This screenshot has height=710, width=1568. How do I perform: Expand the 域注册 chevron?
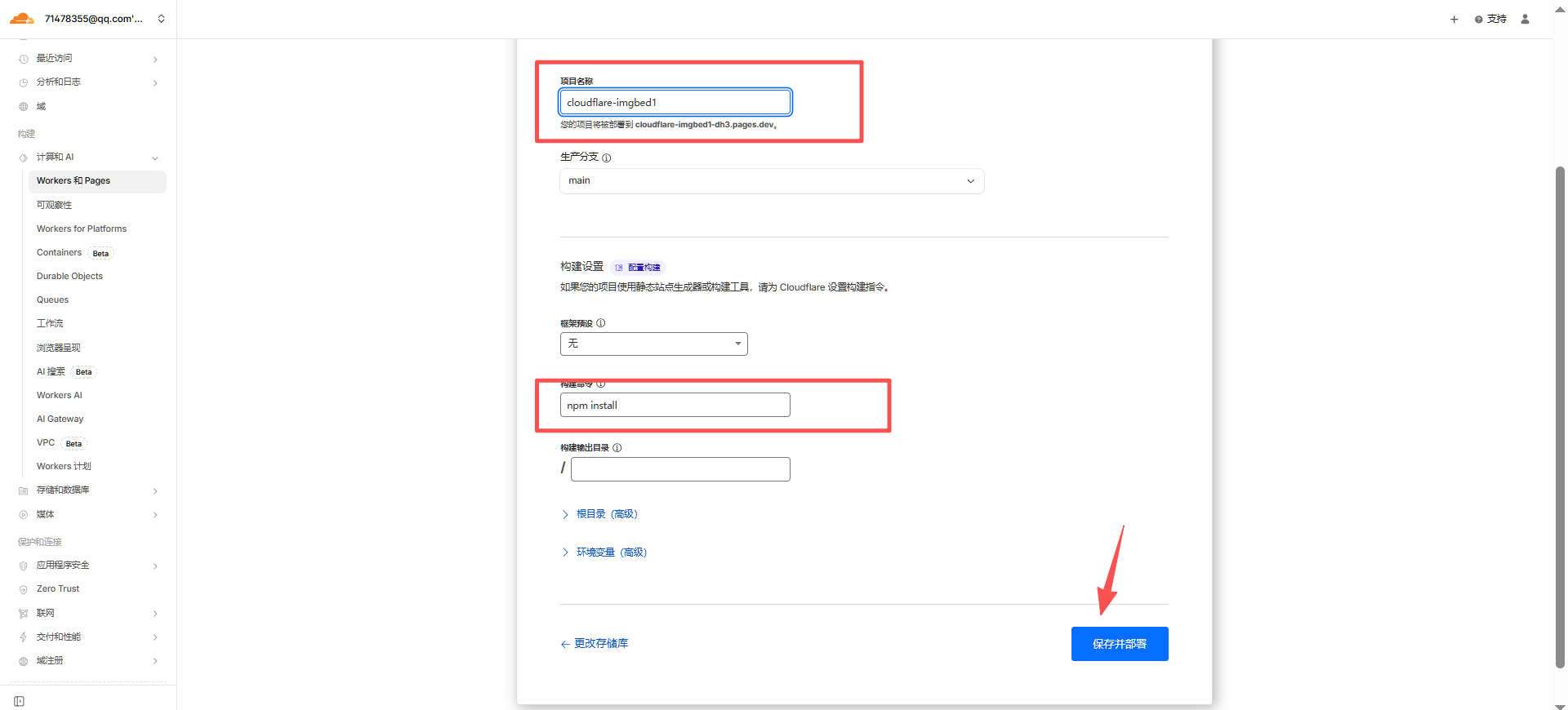[155, 661]
